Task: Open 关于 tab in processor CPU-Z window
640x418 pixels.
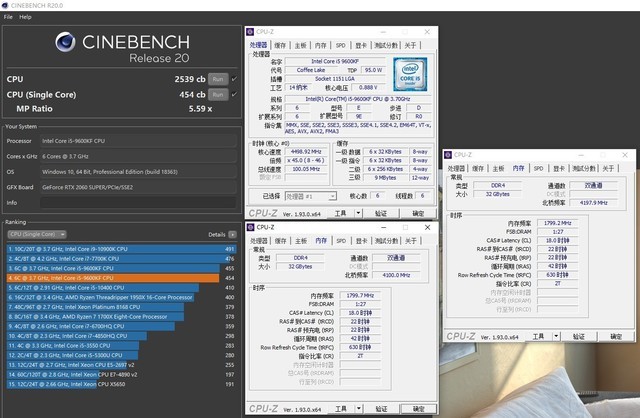Action: pos(411,45)
